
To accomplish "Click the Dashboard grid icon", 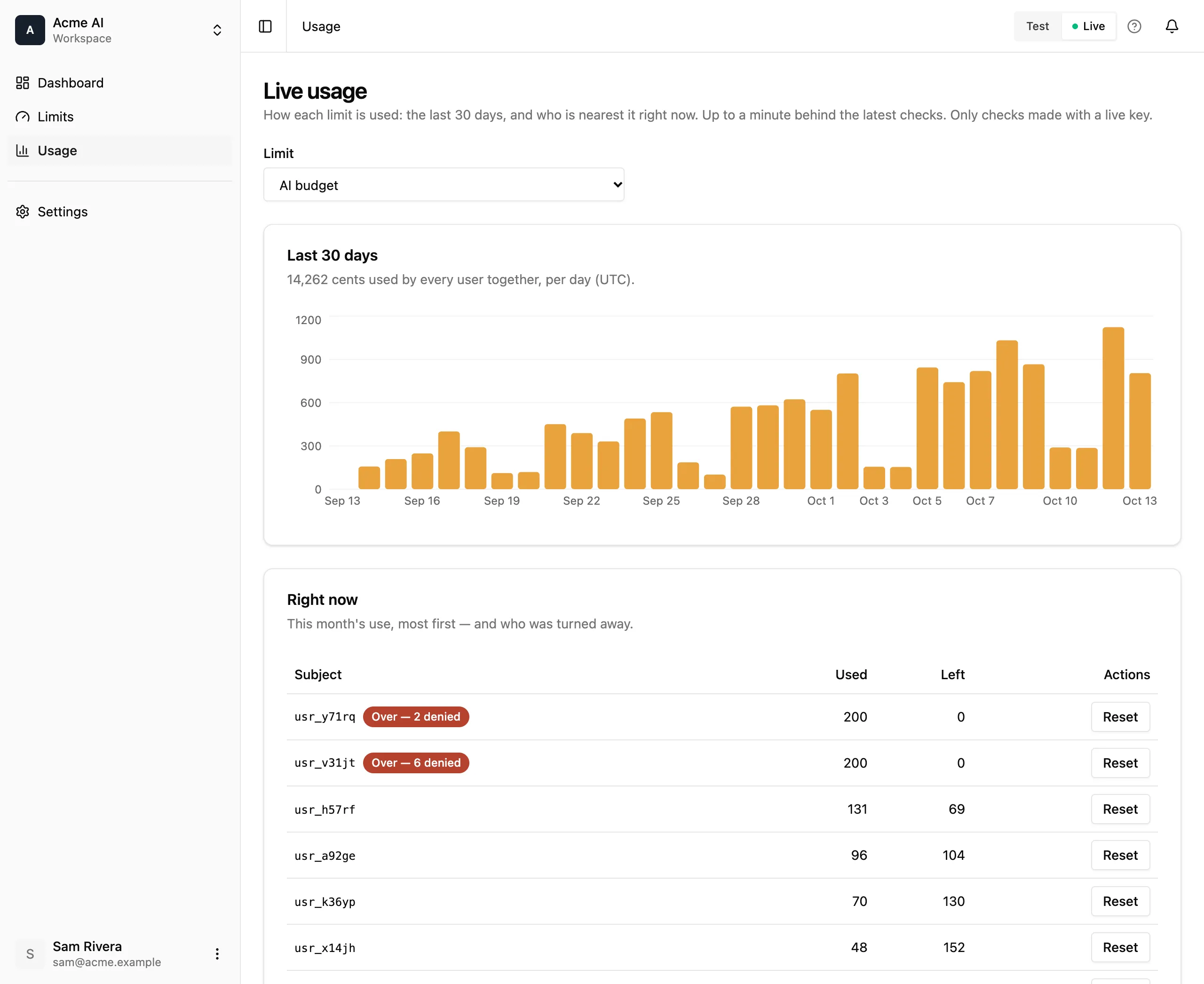I will point(23,83).
